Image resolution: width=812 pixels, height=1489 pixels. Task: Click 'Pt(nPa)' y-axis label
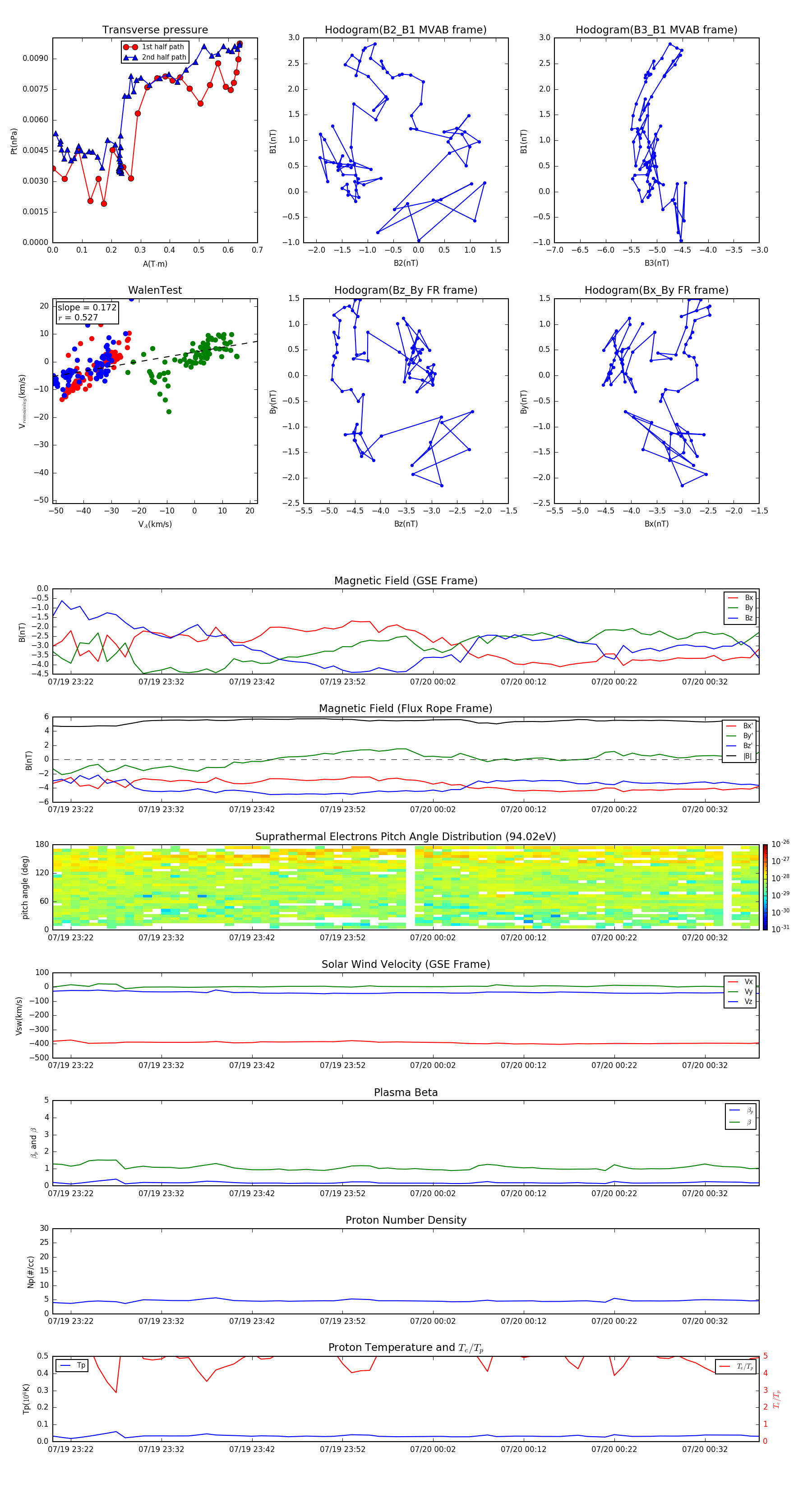click(x=14, y=140)
